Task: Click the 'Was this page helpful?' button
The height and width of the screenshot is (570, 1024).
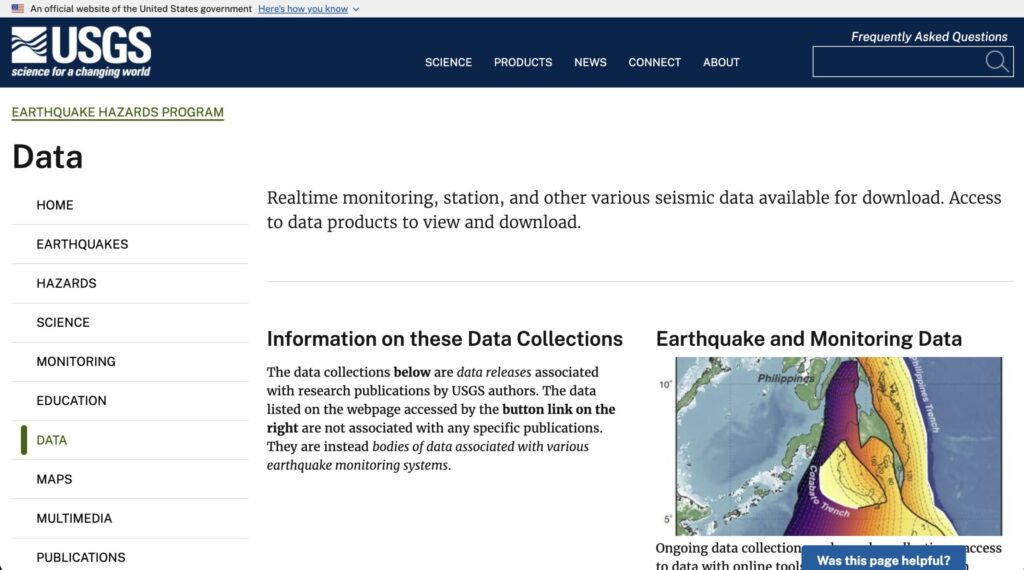Action: coord(883,560)
